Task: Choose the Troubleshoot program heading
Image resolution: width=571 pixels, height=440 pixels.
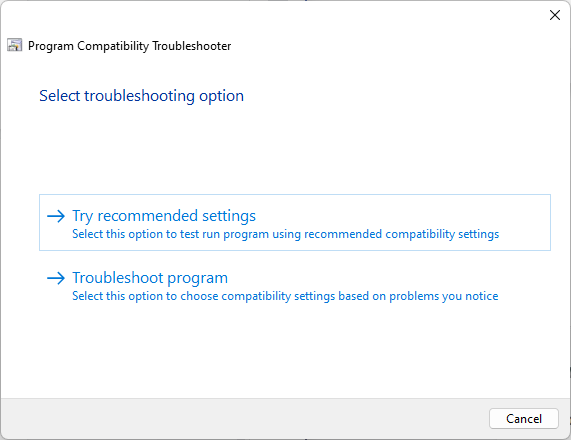Action: point(150,278)
